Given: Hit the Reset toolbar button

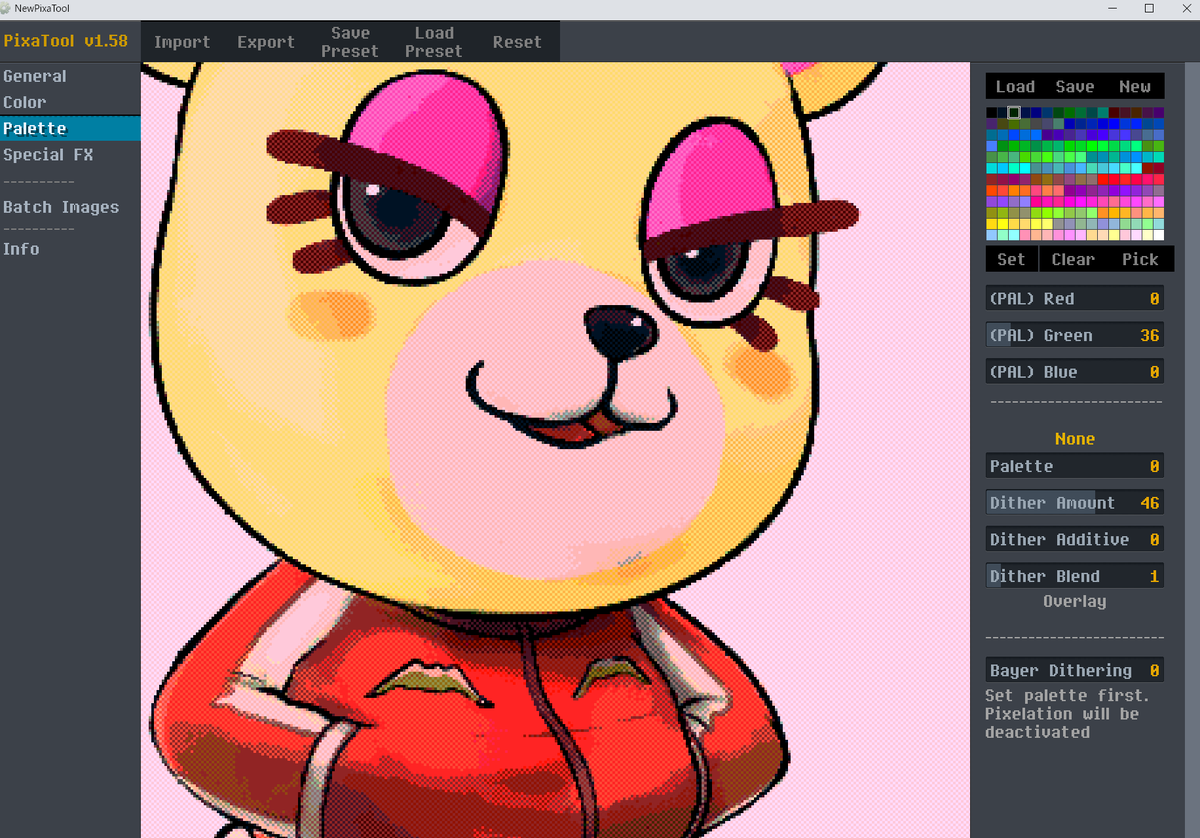Looking at the screenshot, I should point(517,42).
